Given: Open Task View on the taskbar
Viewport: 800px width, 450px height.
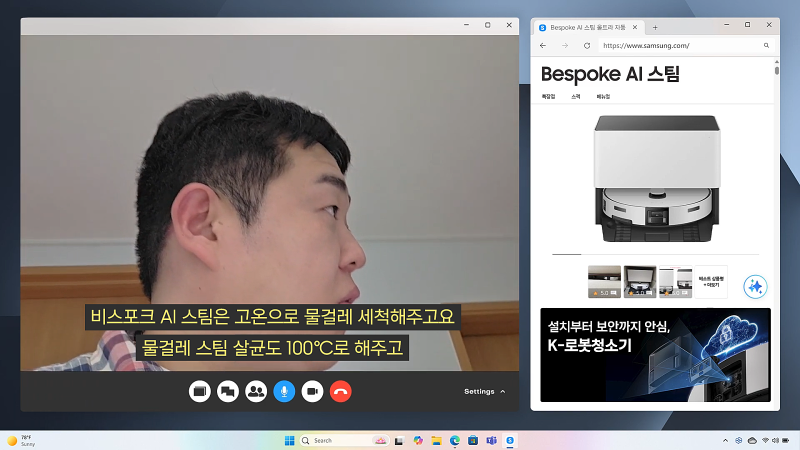Looking at the screenshot, I should 399,440.
